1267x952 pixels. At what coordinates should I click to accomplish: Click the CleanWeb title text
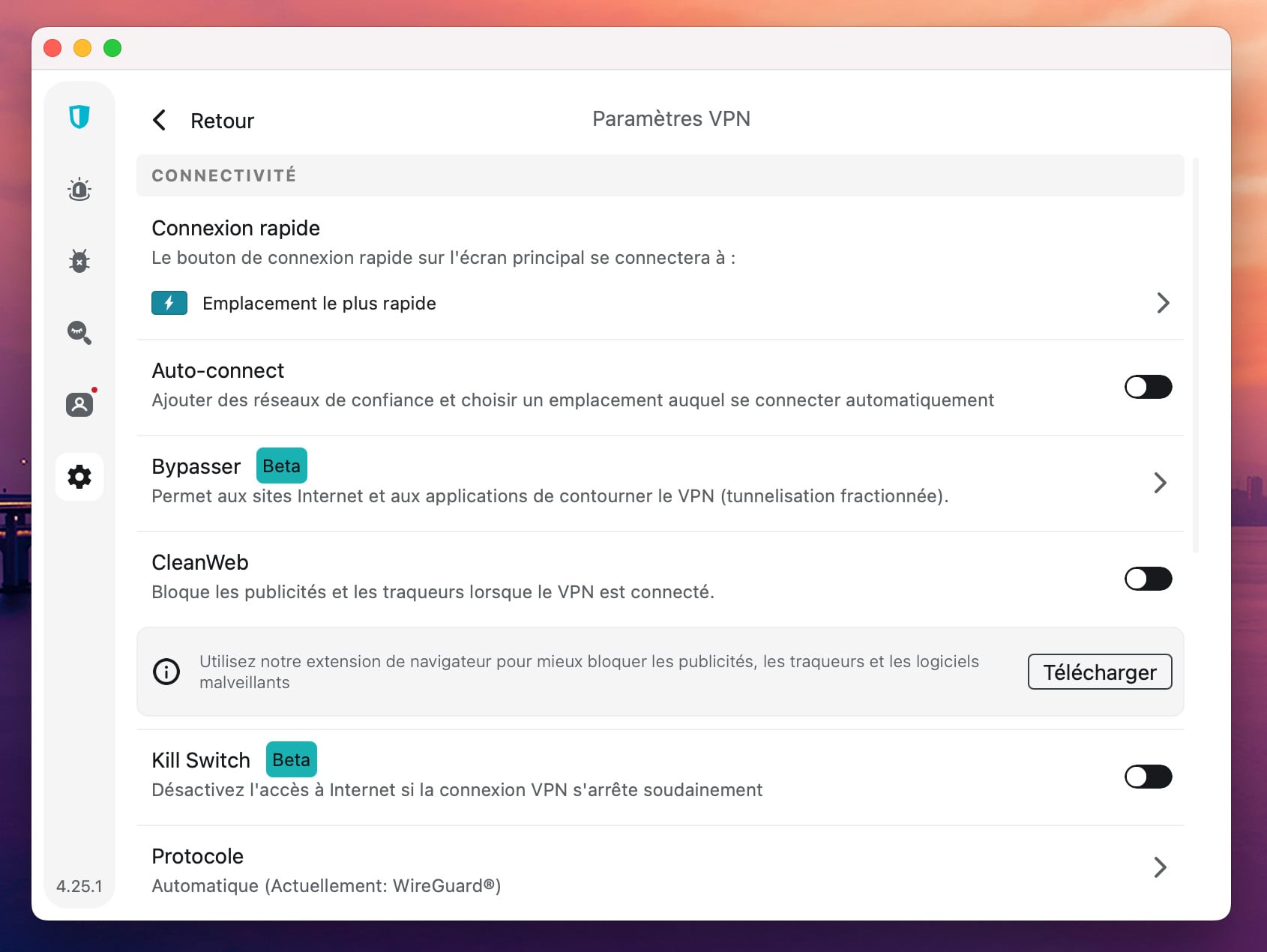200,562
